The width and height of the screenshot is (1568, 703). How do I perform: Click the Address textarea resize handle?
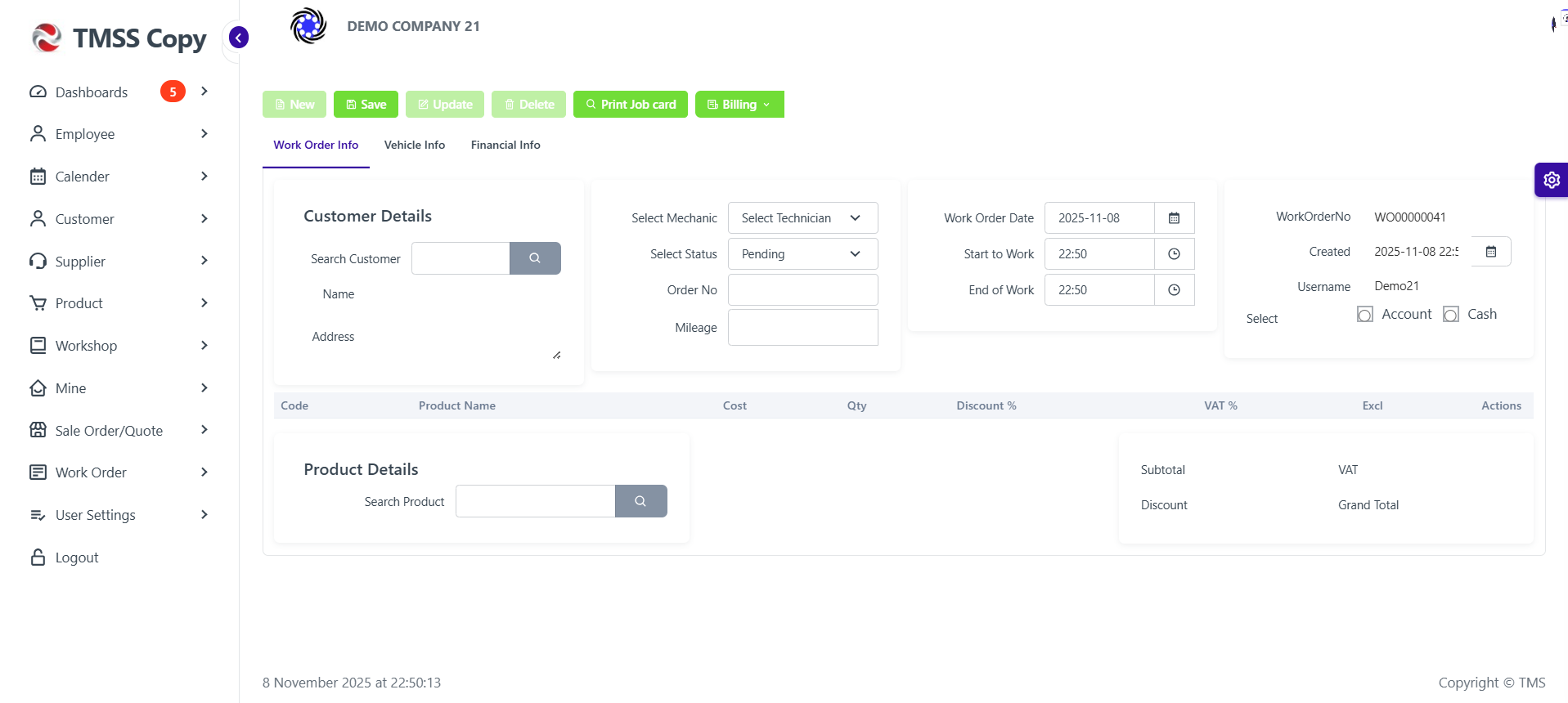click(x=556, y=355)
